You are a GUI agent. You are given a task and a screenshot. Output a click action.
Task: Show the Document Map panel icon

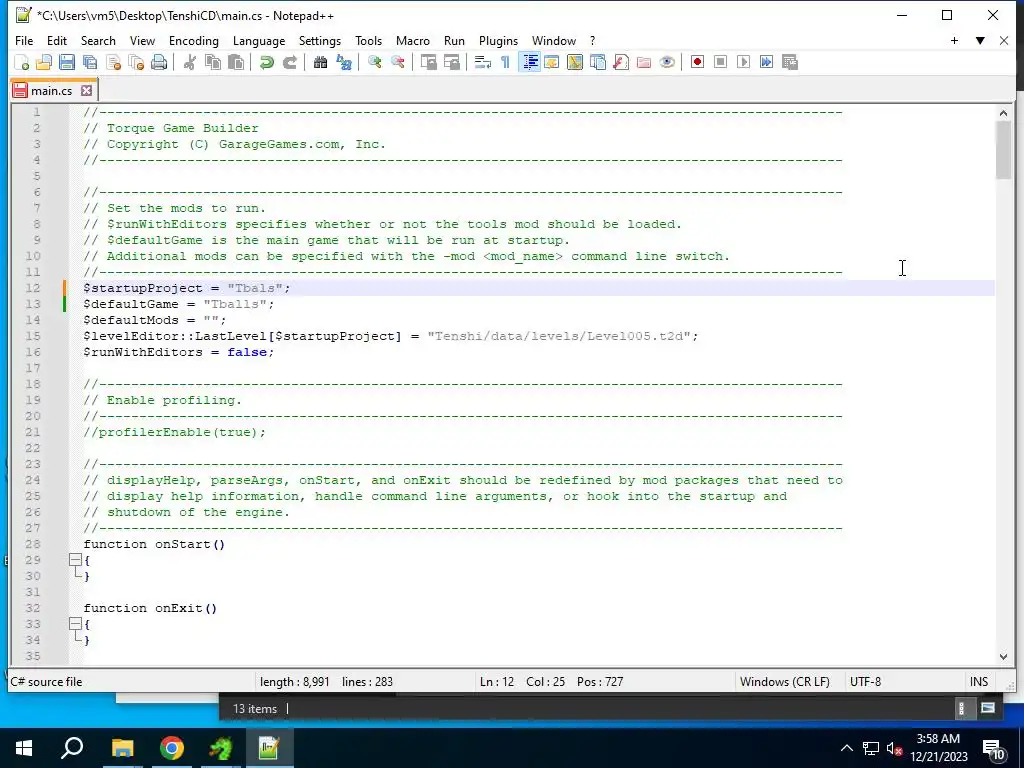pyautogui.click(x=575, y=62)
